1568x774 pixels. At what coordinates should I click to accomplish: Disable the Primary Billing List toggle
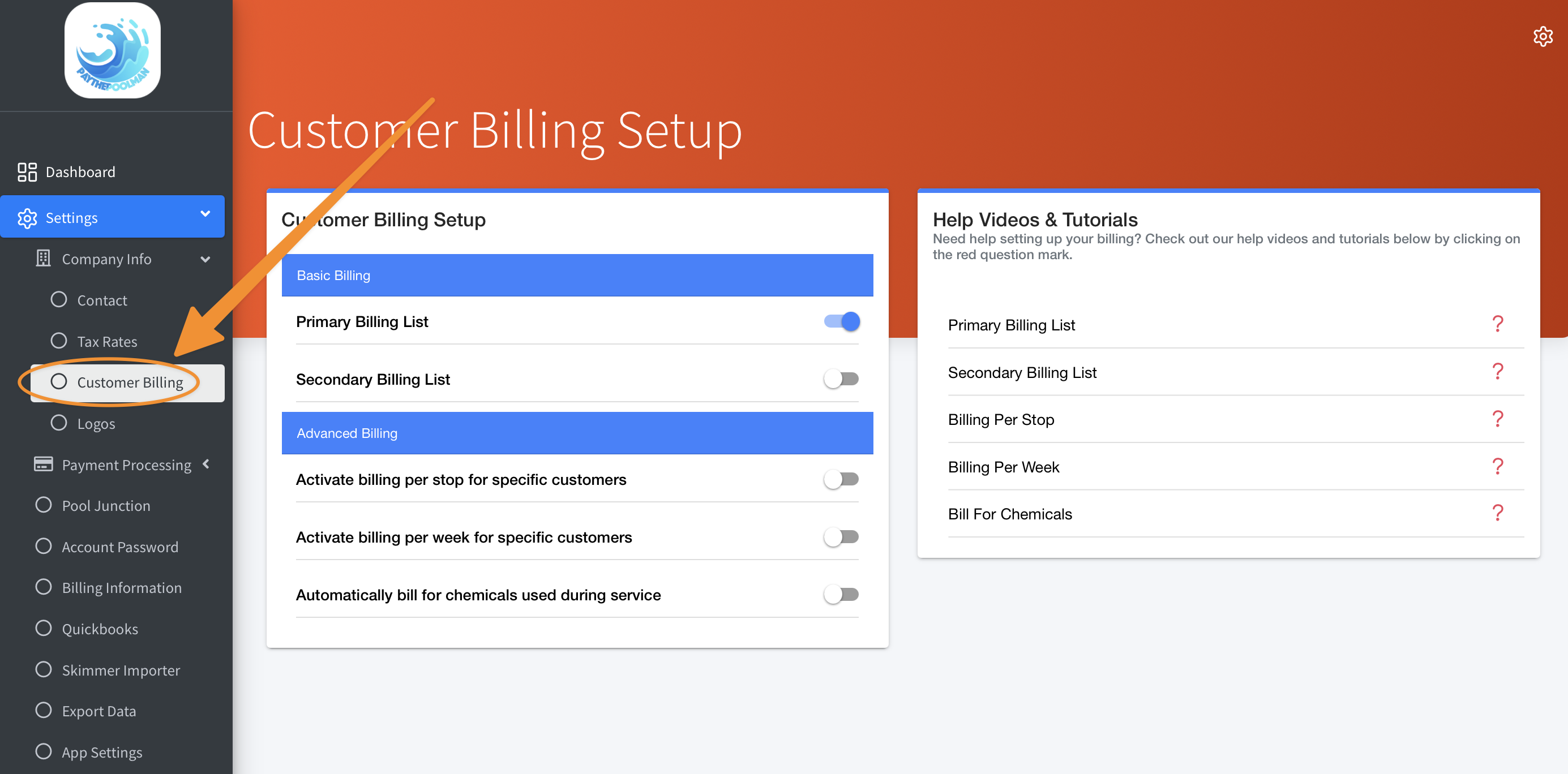coord(841,321)
